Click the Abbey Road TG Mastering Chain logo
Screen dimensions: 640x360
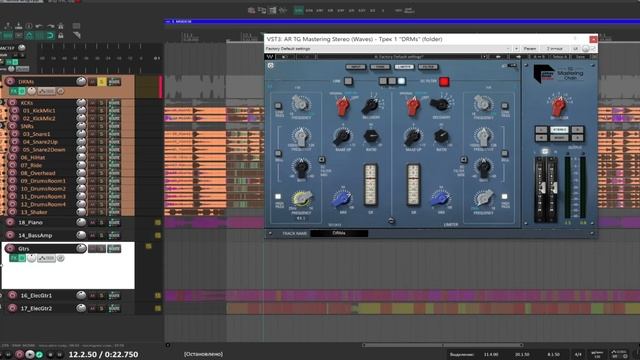tap(558, 73)
